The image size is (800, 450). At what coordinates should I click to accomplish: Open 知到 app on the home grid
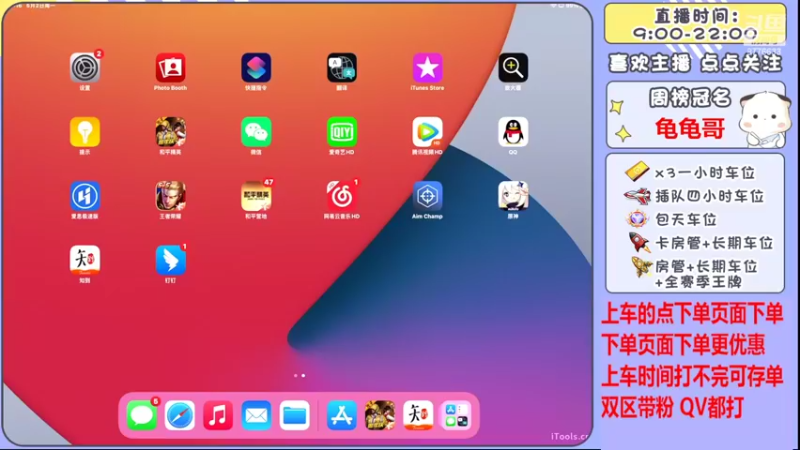click(x=85, y=260)
